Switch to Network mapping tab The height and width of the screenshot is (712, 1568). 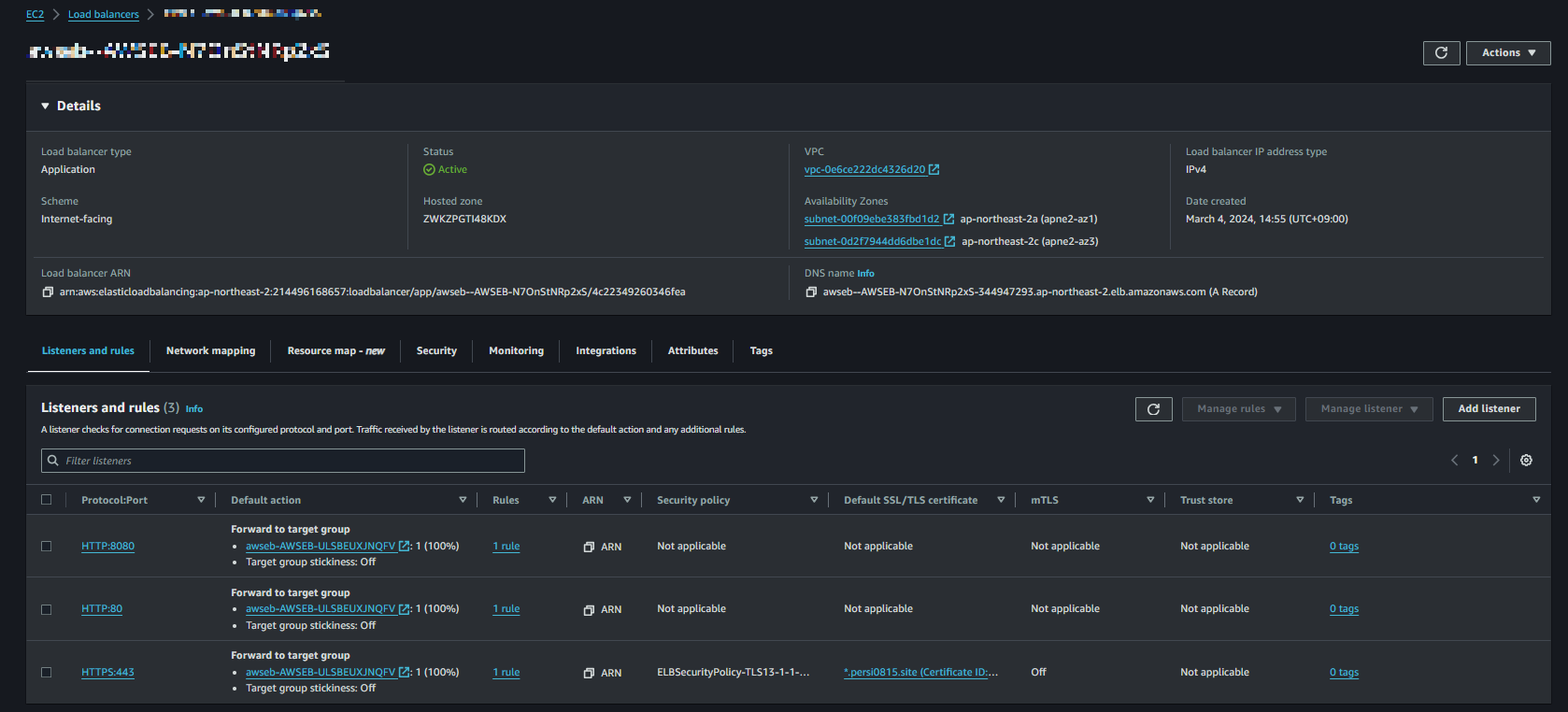click(210, 351)
